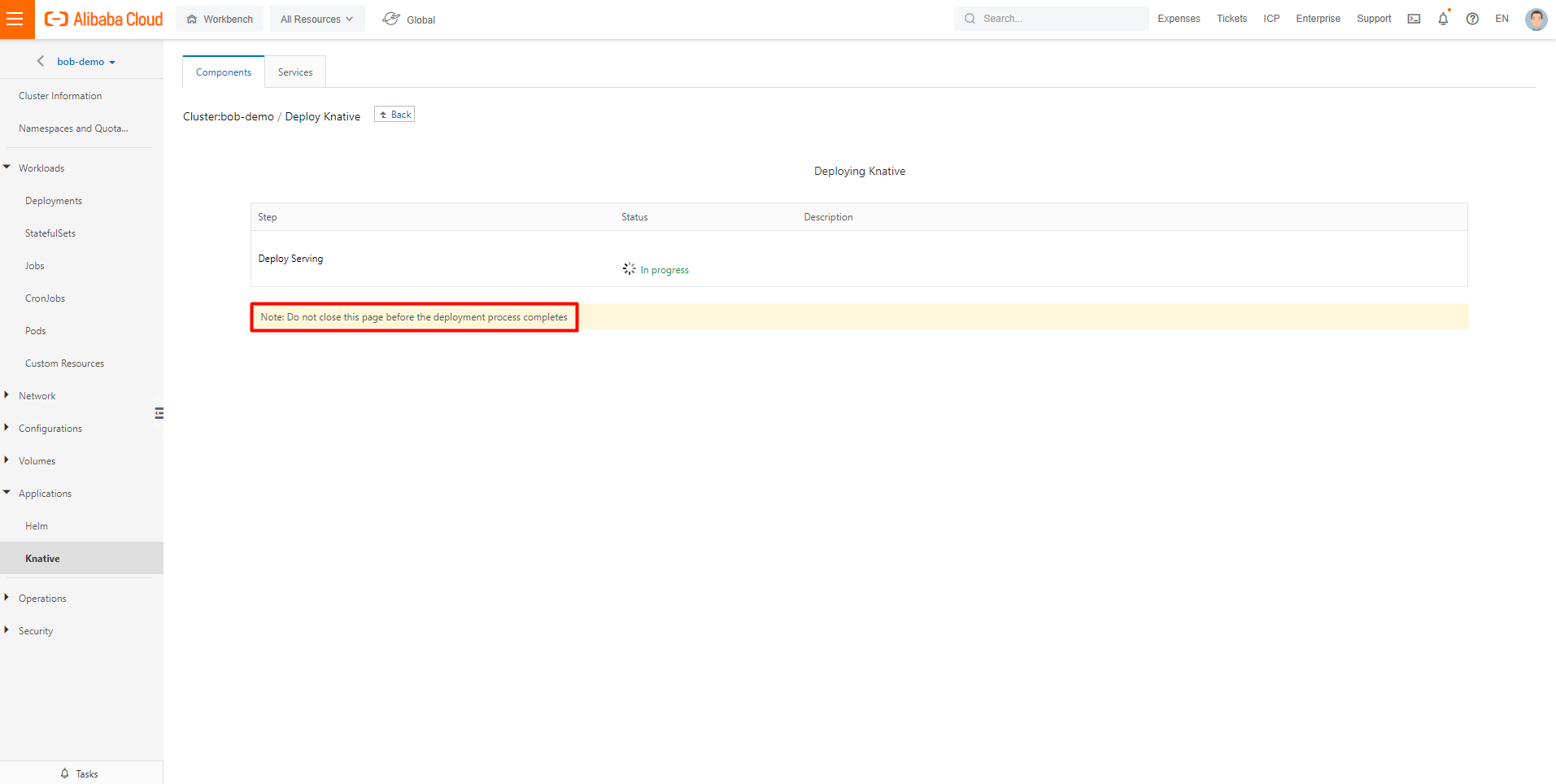Focus the top Search field
Screen dimensions: 1556x784
coord(1051,19)
